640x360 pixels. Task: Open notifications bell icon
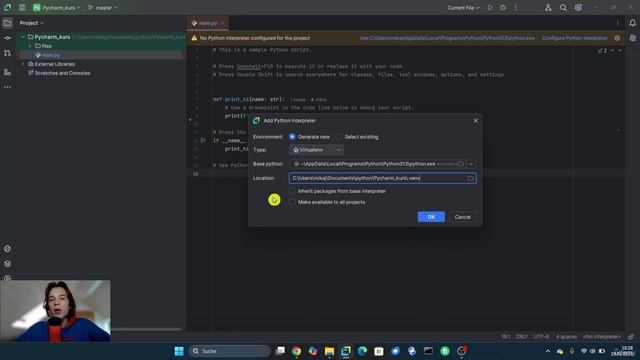click(x=632, y=23)
